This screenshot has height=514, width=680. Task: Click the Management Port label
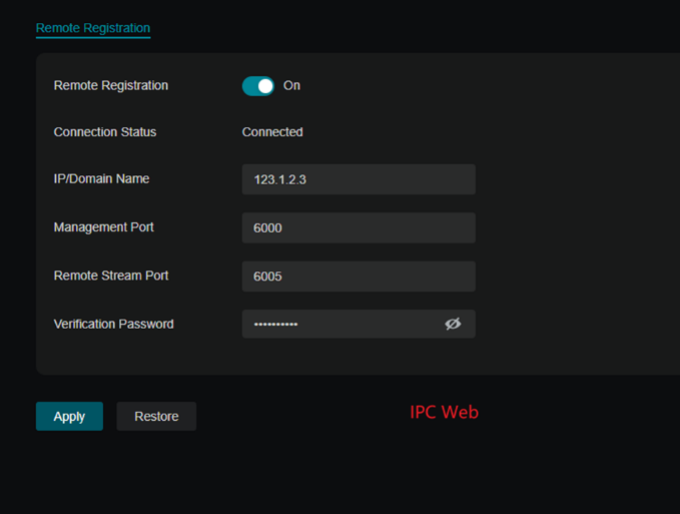pos(104,227)
